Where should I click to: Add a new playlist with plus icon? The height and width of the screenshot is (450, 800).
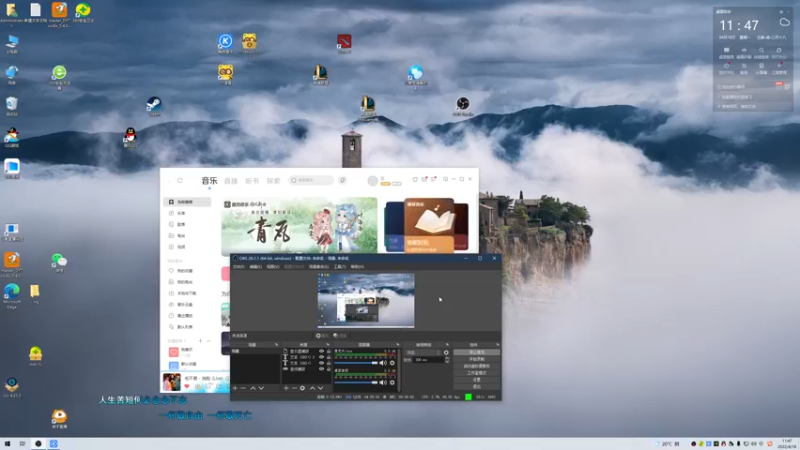(201, 341)
